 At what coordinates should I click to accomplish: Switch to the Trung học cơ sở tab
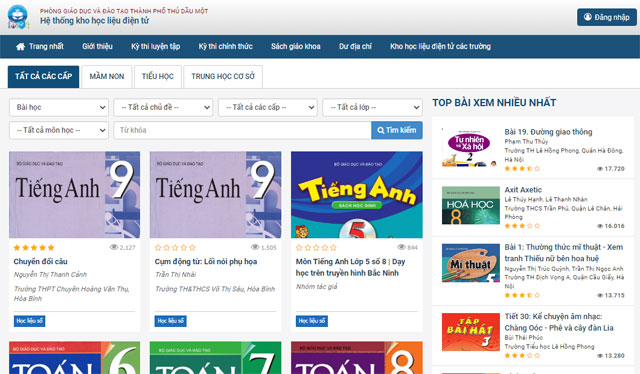223,76
